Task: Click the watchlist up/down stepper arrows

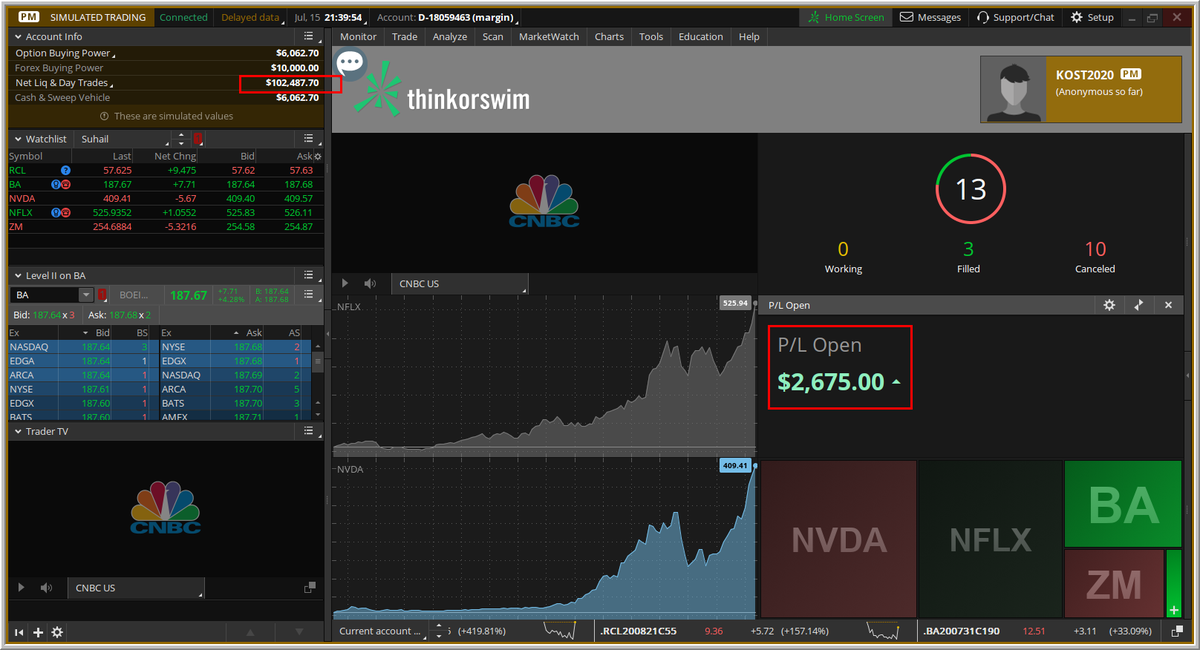Action: point(180,139)
